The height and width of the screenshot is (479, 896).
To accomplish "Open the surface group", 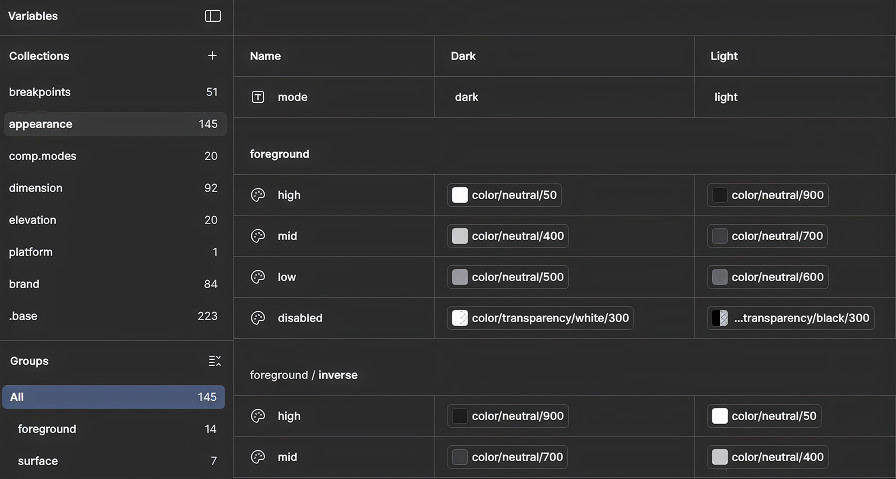I will [x=38, y=461].
